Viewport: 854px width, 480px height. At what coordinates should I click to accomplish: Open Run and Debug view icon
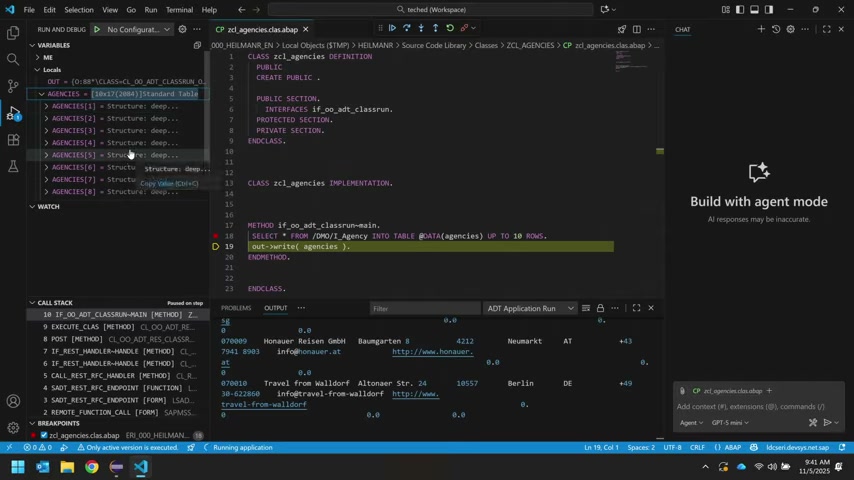pos(13,113)
